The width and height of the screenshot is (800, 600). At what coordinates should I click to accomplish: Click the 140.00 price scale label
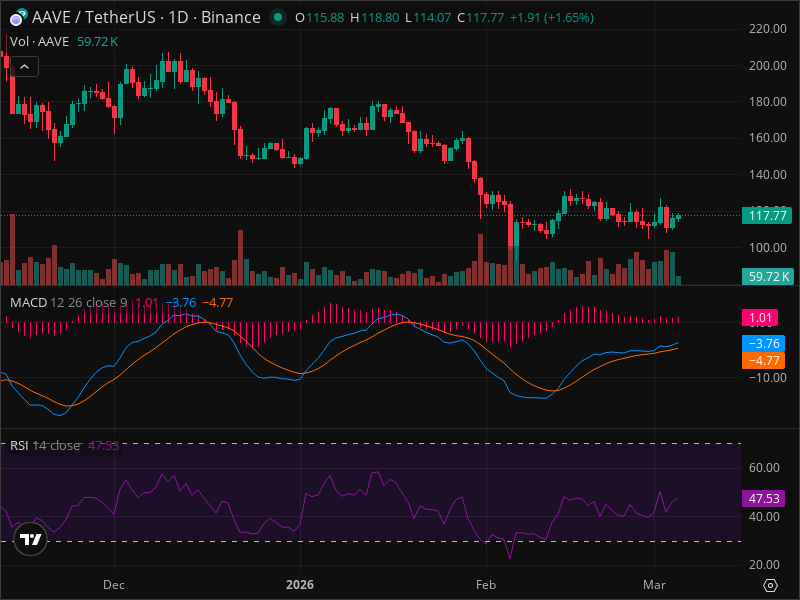(x=767, y=174)
